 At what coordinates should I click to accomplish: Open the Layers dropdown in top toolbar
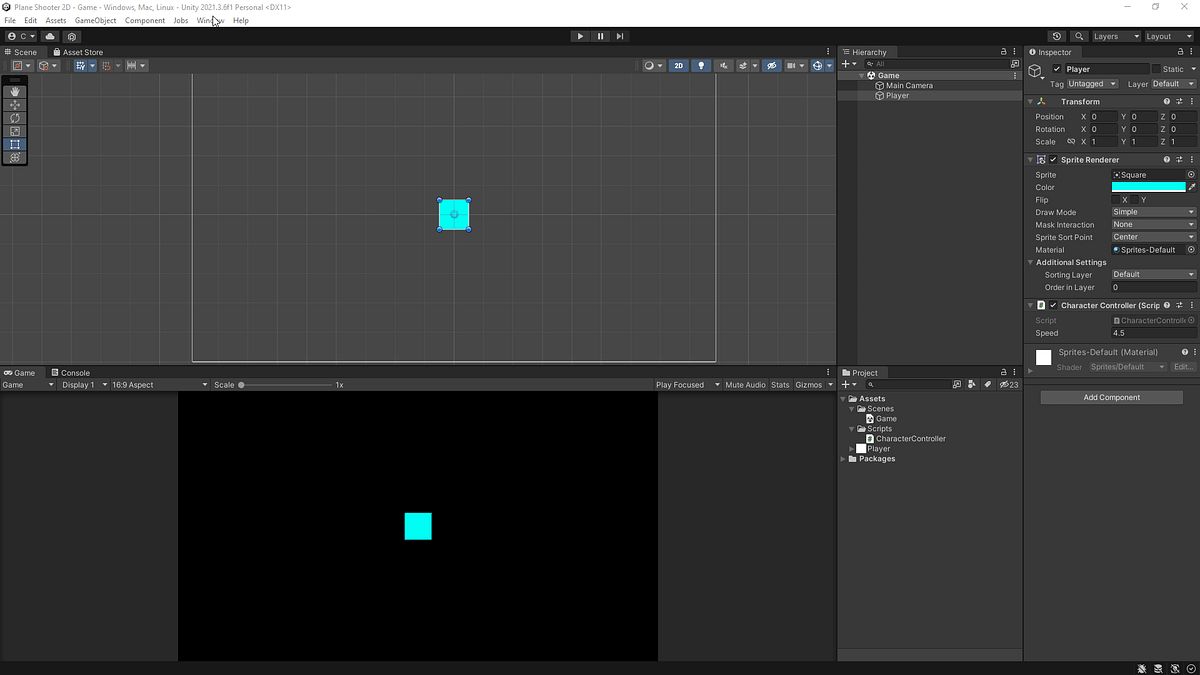pyautogui.click(x=1116, y=36)
